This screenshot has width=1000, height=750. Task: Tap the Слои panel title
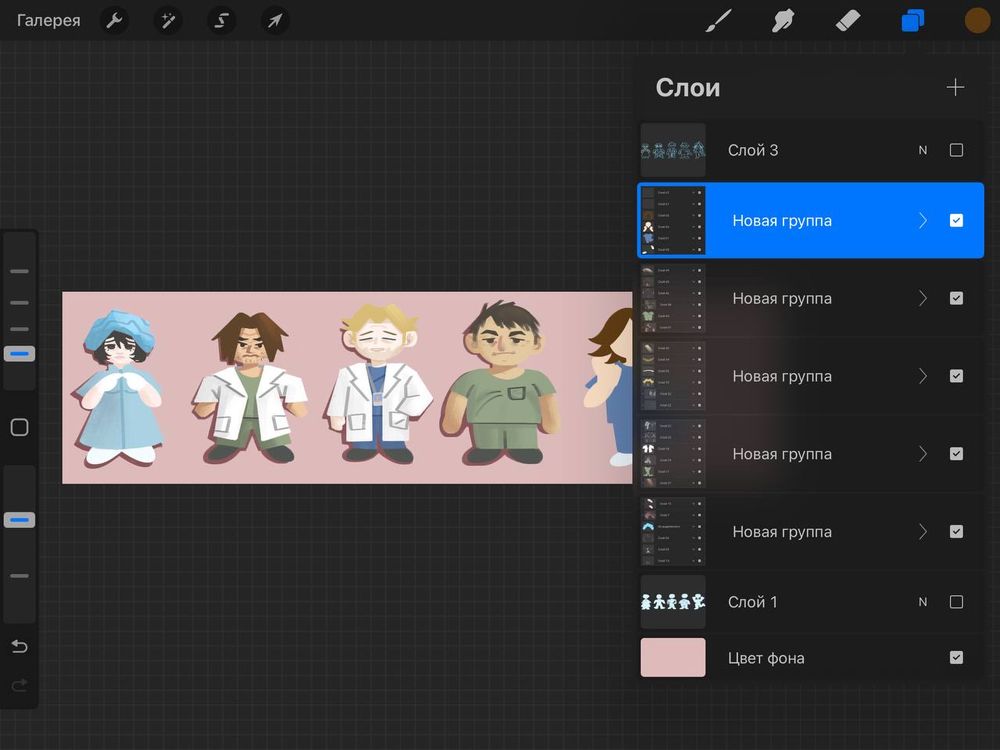[688, 88]
